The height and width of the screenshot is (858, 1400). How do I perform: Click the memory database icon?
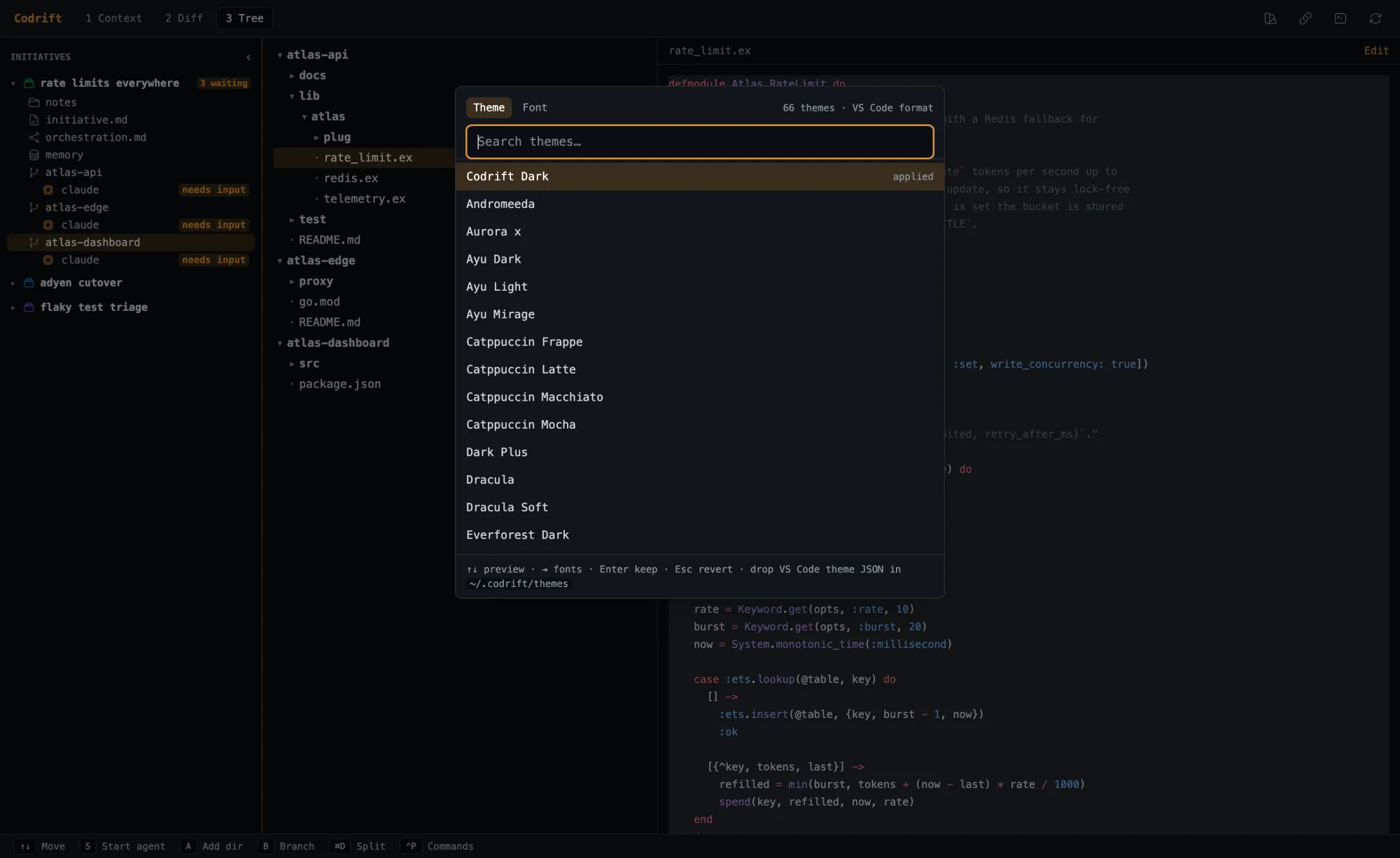[x=34, y=155]
